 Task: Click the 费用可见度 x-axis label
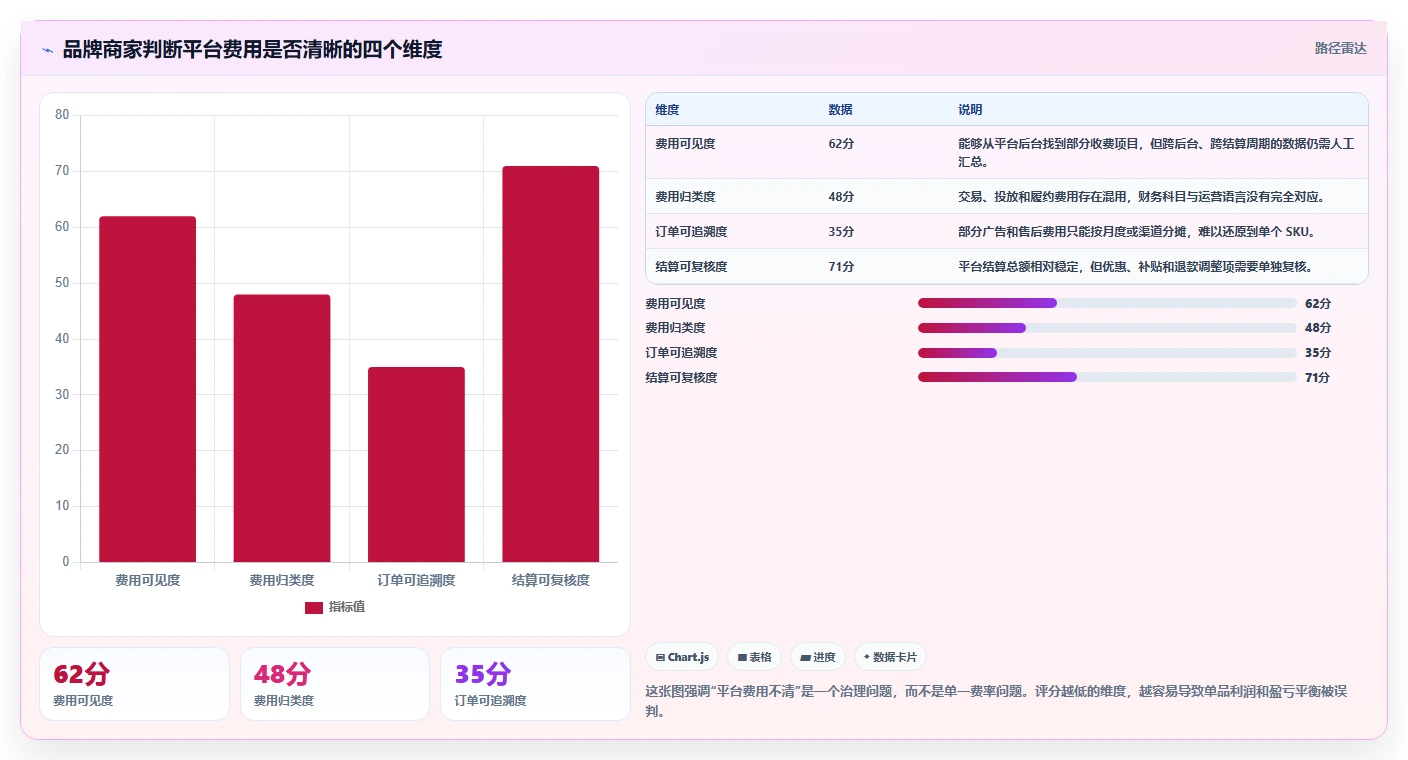148,580
